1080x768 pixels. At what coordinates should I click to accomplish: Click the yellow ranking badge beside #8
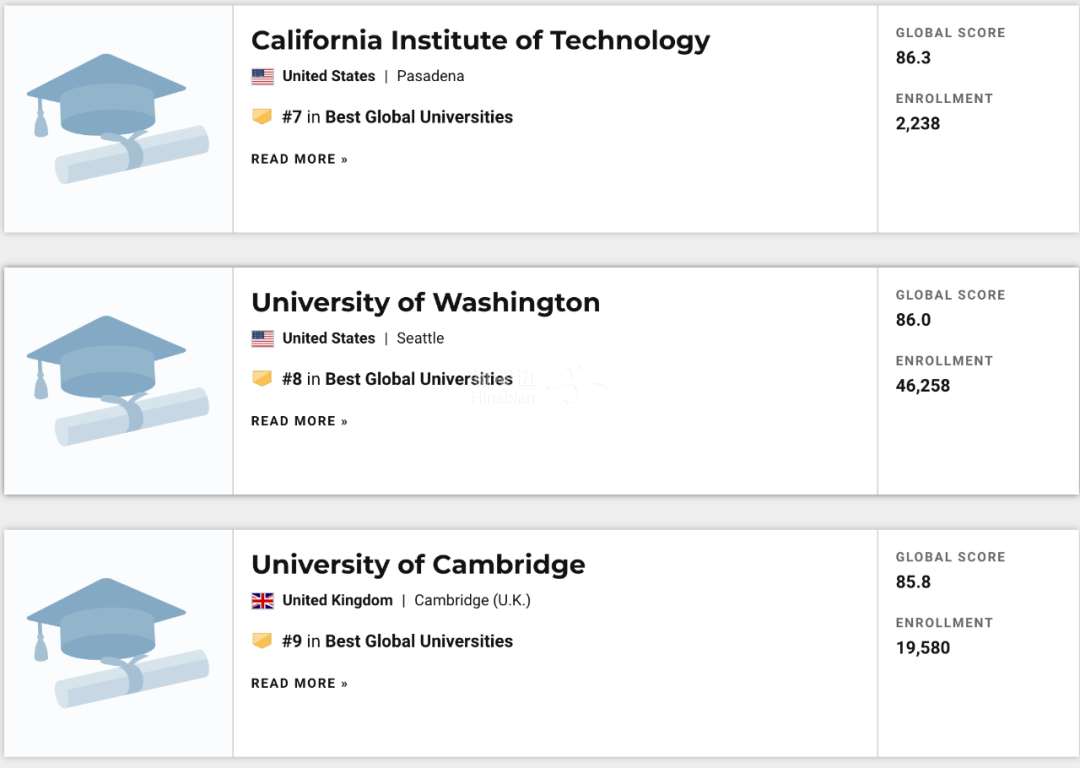pos(262,379)
